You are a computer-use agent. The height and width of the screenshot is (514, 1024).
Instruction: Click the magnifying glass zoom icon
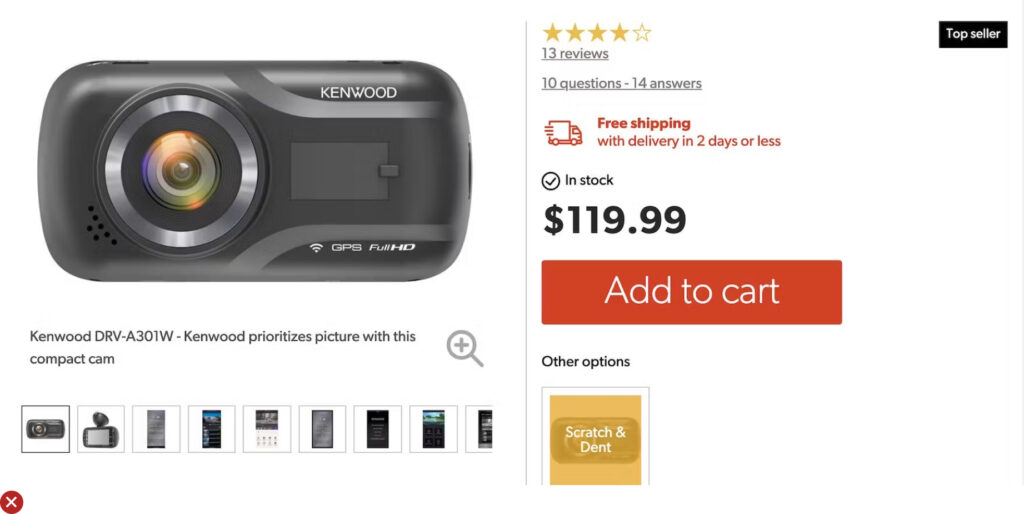464,348
